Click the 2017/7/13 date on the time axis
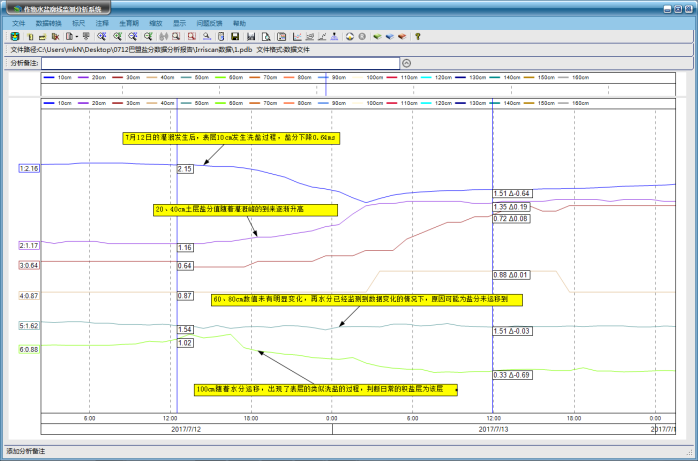The width and height of the screenshot is (699, 462). 493,429
